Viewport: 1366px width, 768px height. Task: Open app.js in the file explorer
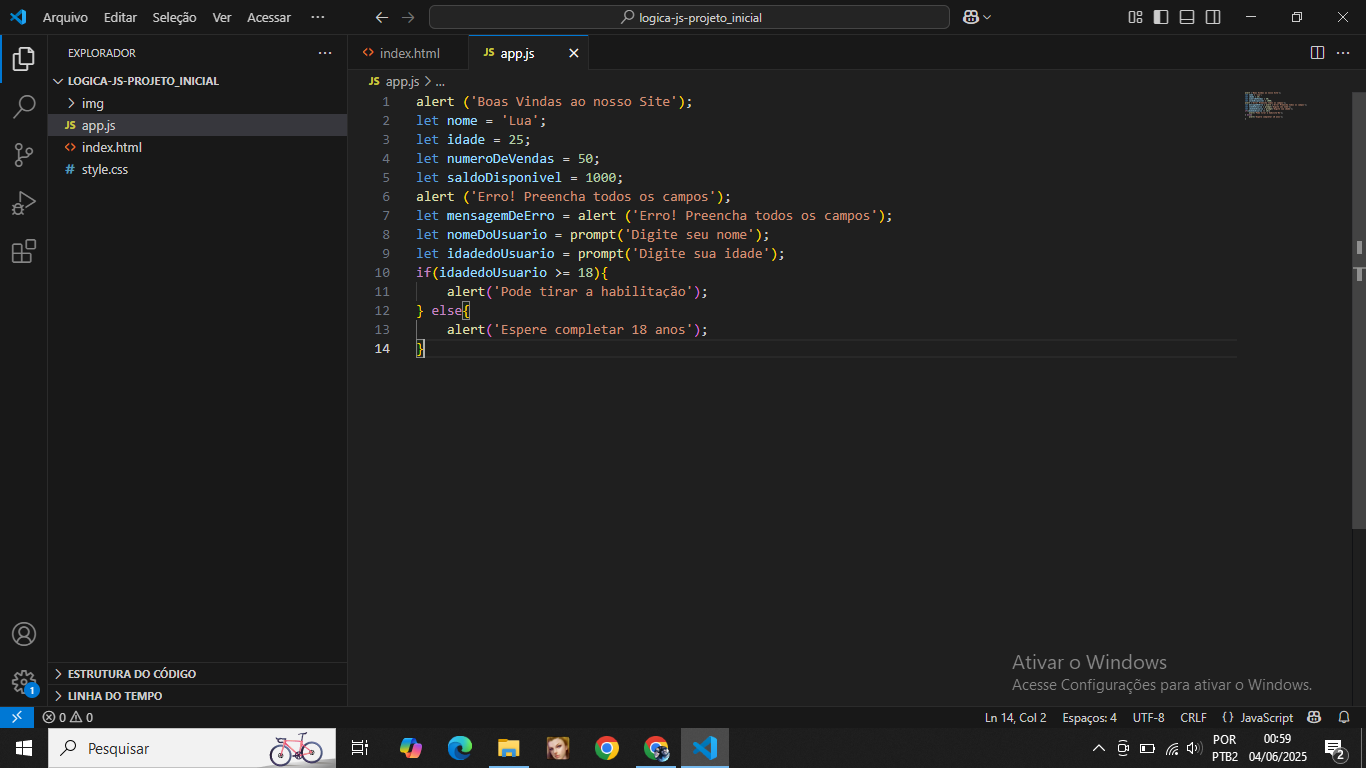pyautogui.click(x=197, y=125)
